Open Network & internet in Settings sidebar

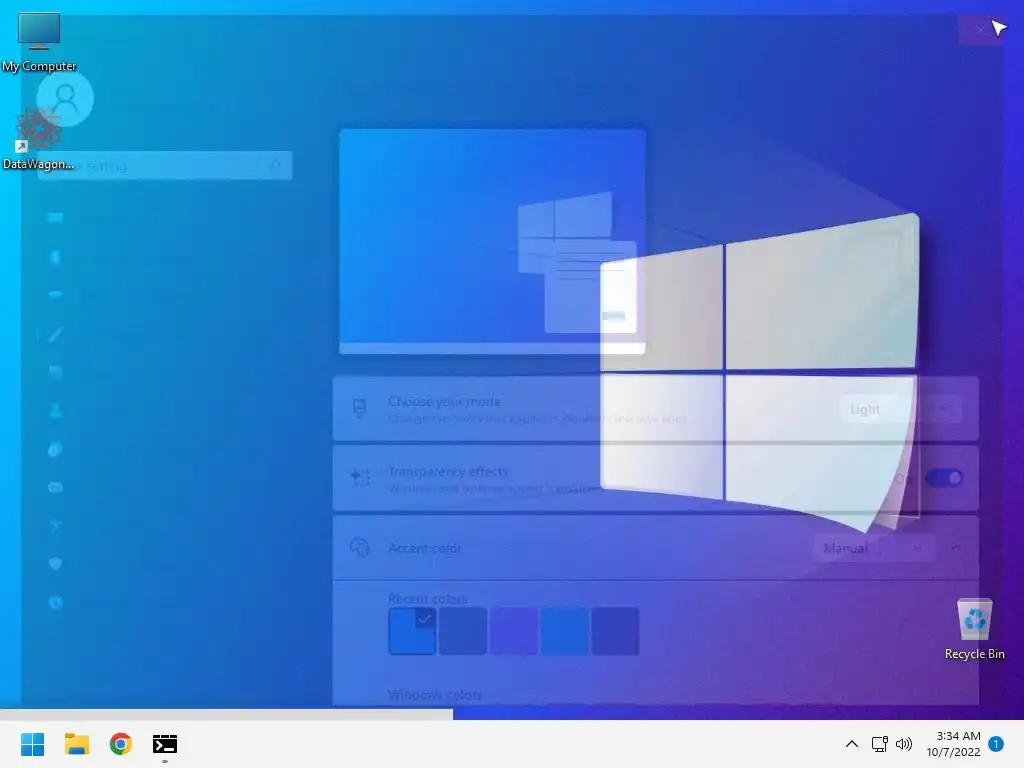point(55,295)
